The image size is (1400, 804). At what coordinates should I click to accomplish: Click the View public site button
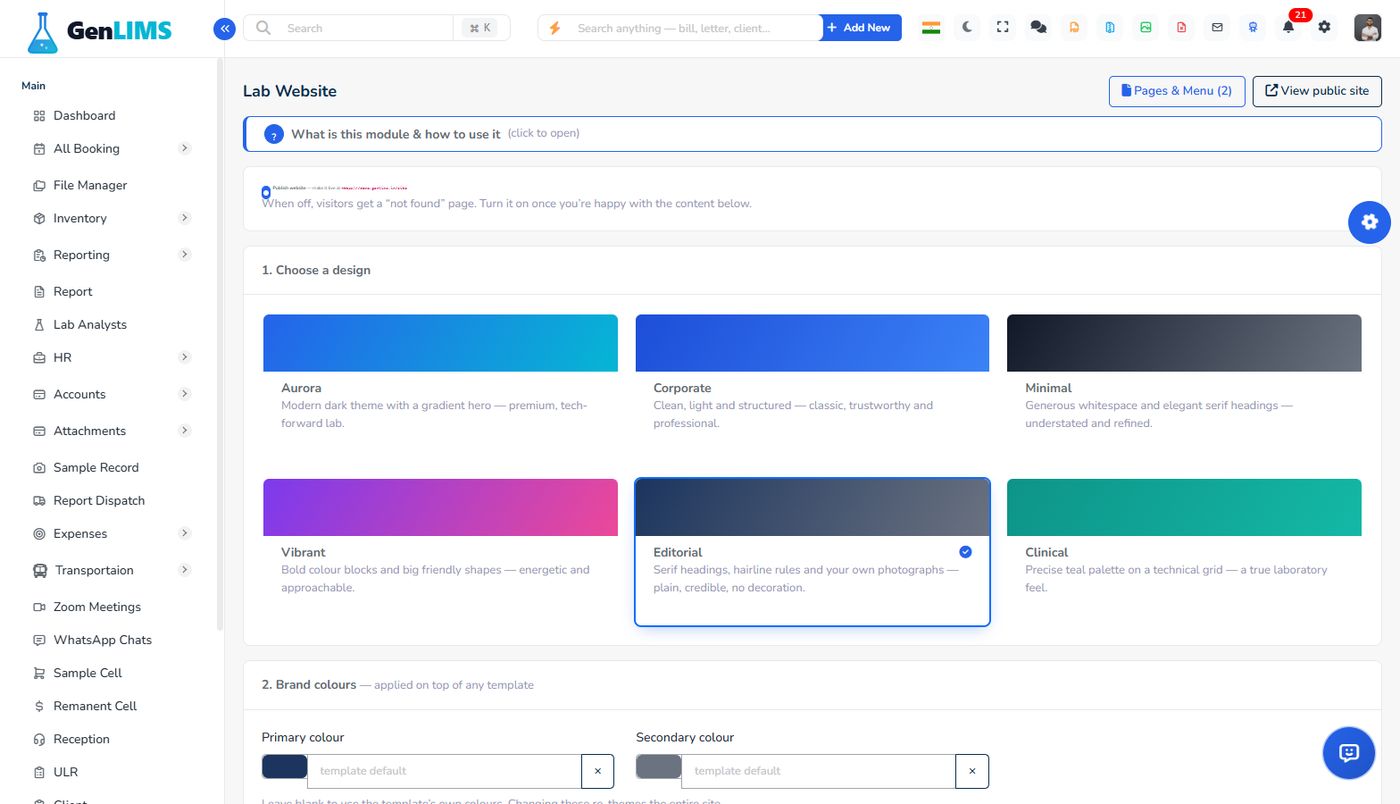tap(1317, 91)
